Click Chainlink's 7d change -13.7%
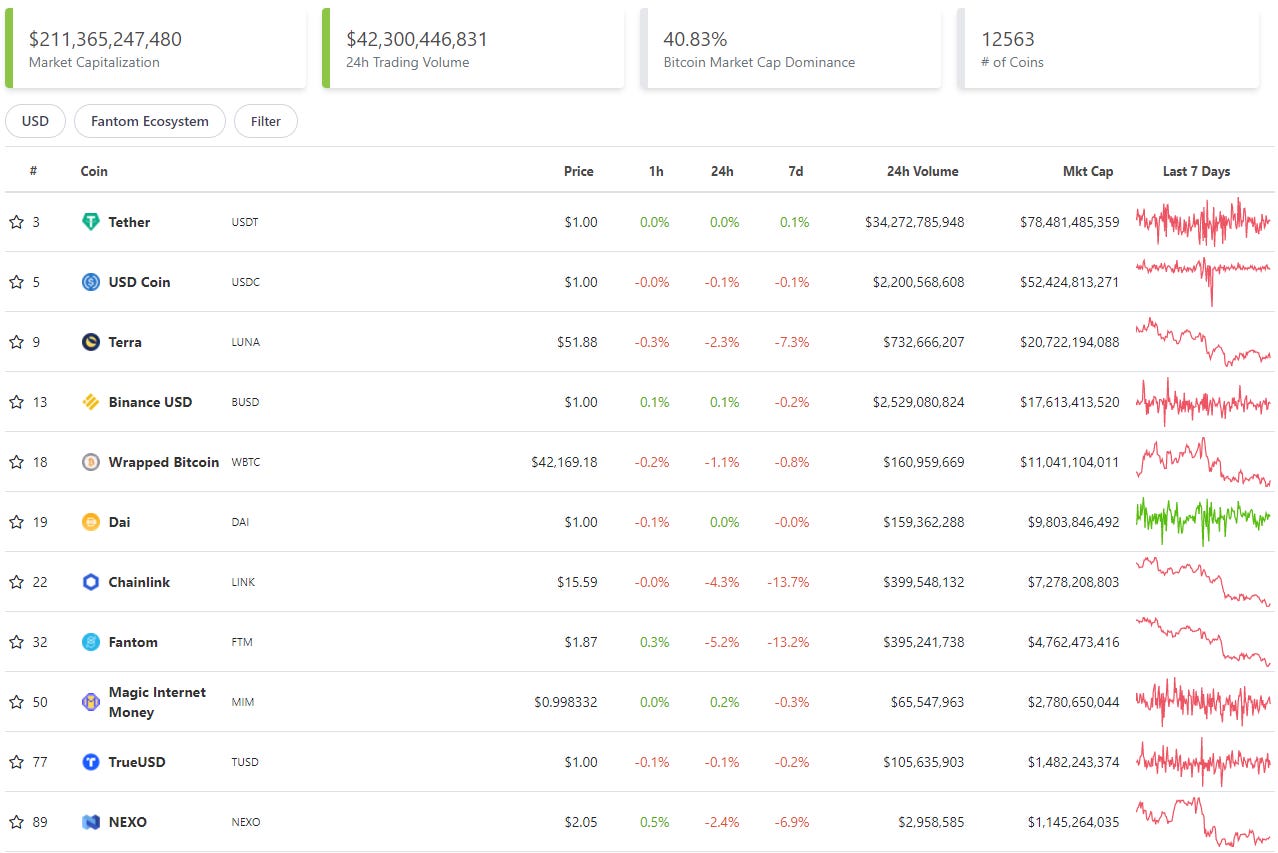Screen dimensions: 1278x853 (x=788, y=582)
